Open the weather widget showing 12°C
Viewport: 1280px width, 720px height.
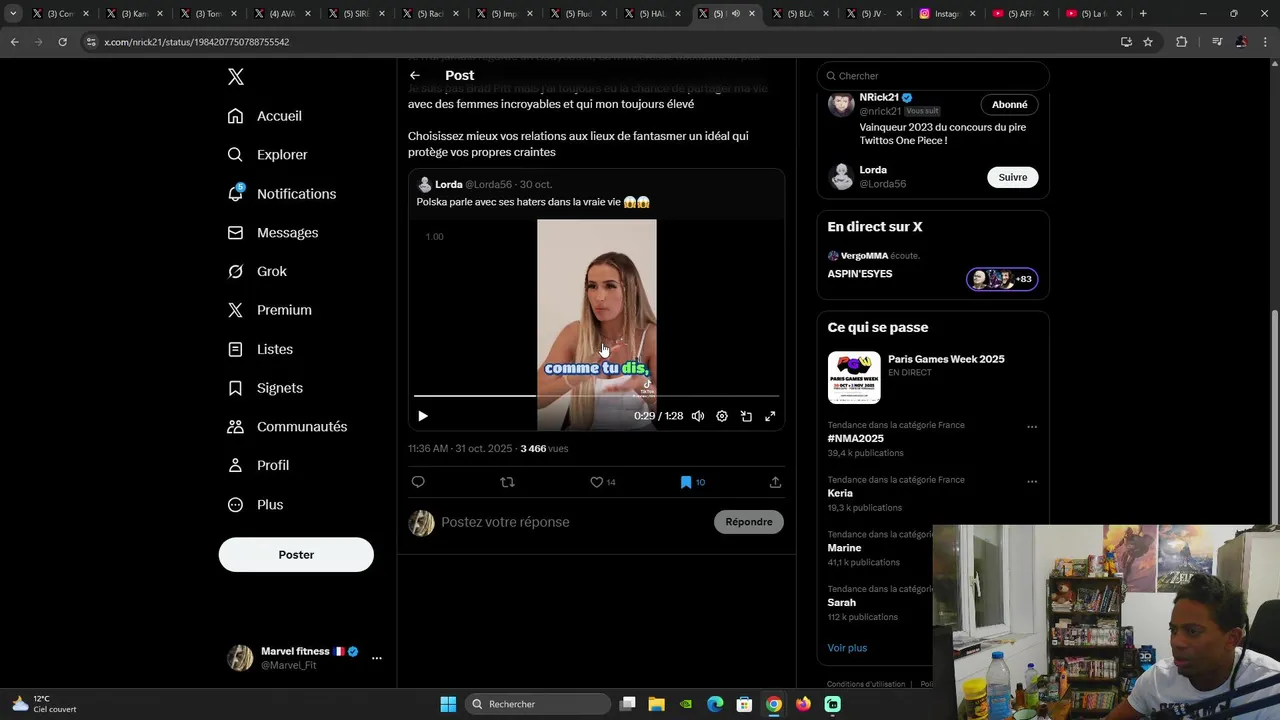[45, 704]
